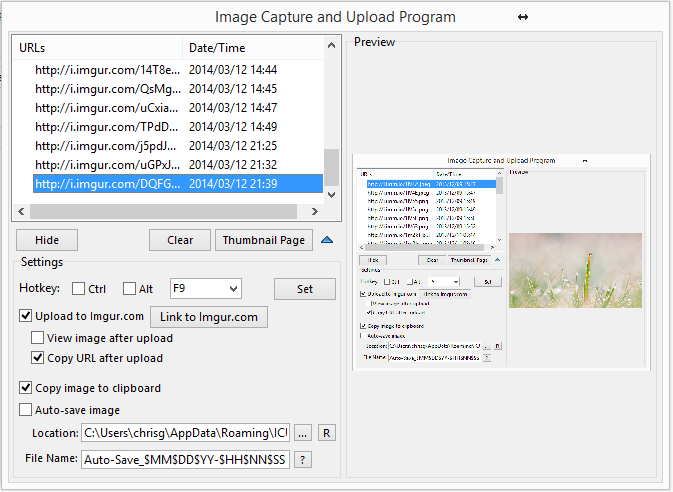Select the URL row http://i.imgur.com/TPdD...

[x=178, y=127]
